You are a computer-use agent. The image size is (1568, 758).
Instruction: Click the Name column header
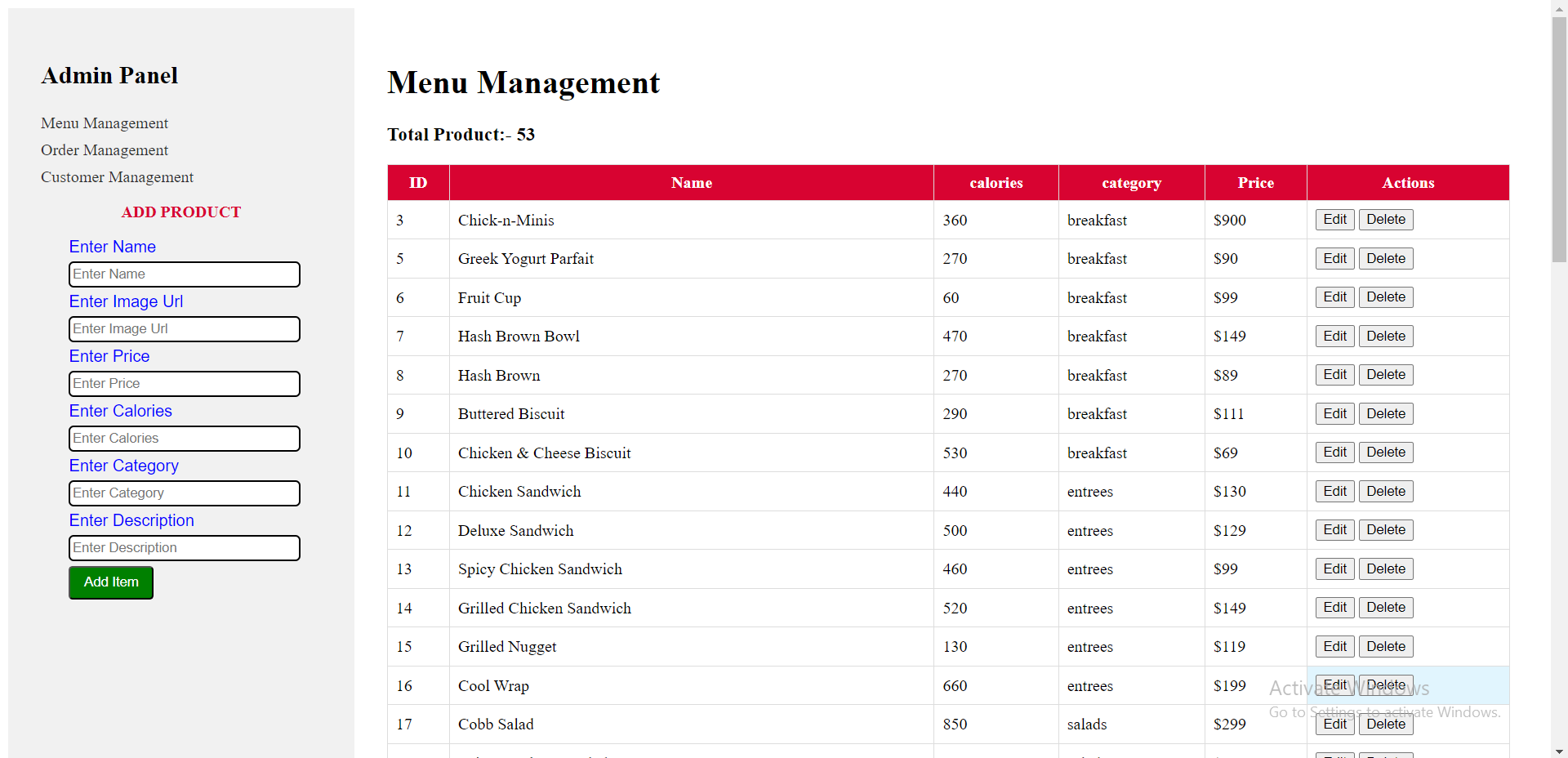point(692,183)
